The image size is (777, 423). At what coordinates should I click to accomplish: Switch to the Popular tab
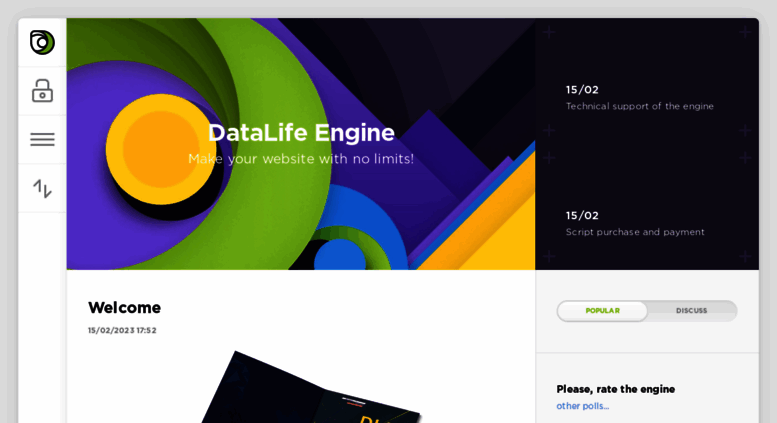pos(602,311)
